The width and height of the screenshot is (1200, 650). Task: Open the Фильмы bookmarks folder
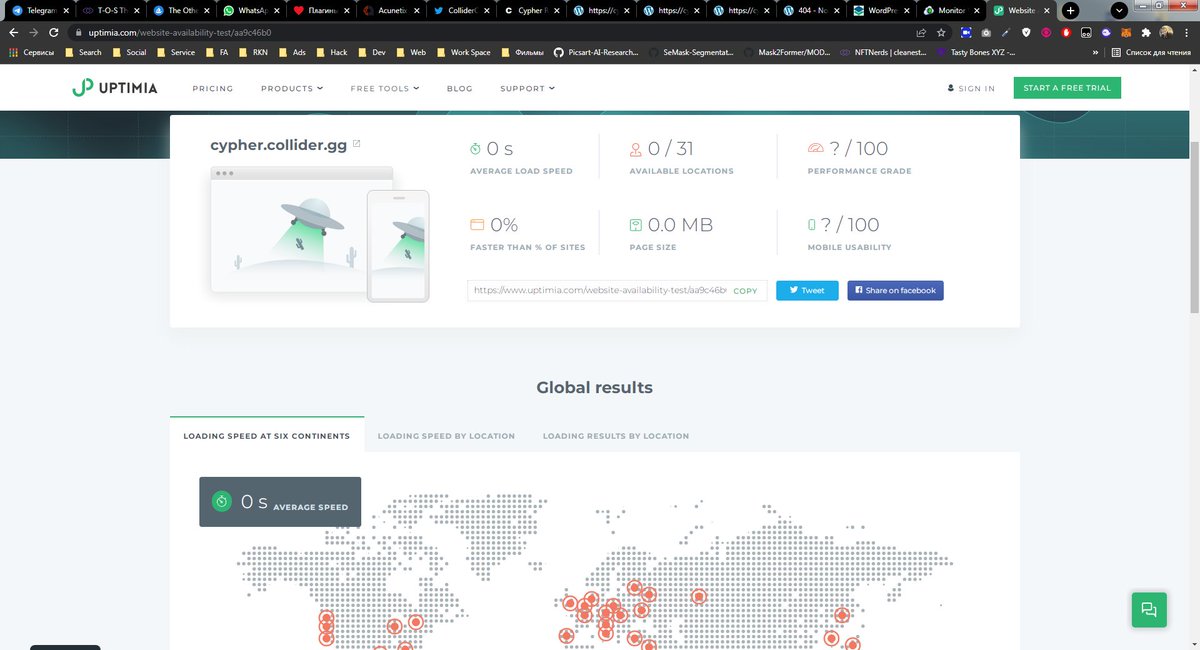(x=522, y=52)
